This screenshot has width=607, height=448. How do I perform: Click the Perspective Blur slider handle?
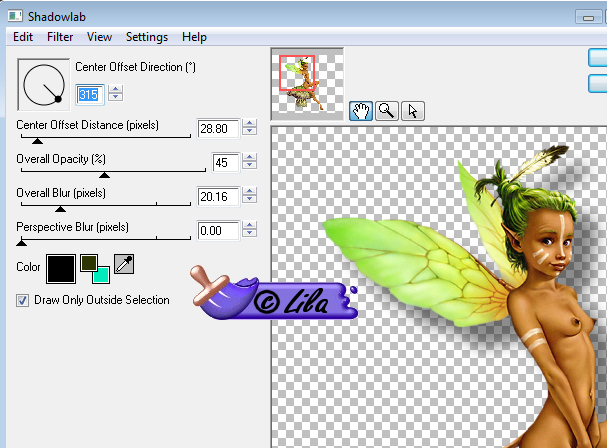(x=21, y=243)
